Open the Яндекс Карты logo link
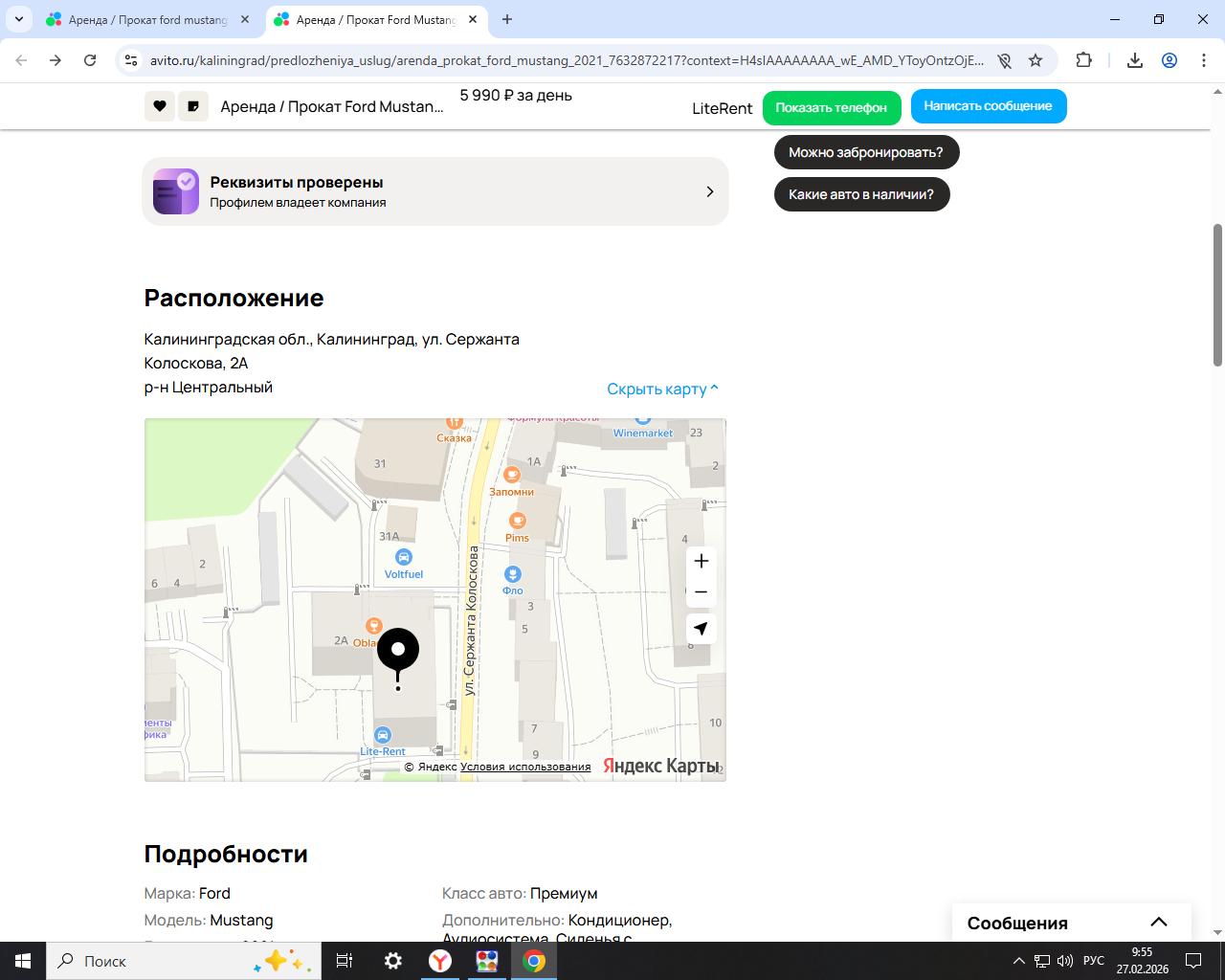Screen dimensions: 1225x980 [660, 766]
